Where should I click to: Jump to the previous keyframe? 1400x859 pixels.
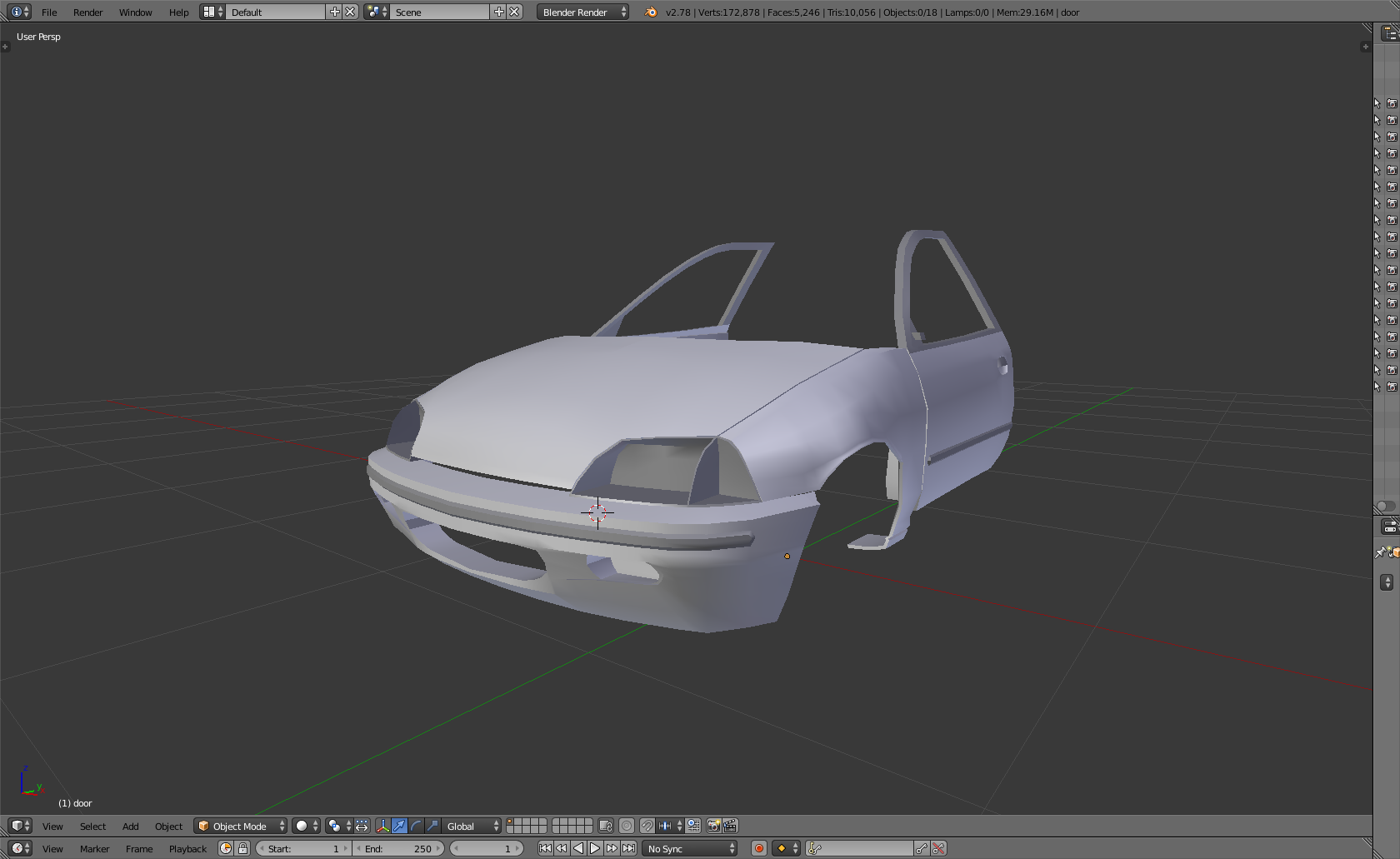[562, 848]
